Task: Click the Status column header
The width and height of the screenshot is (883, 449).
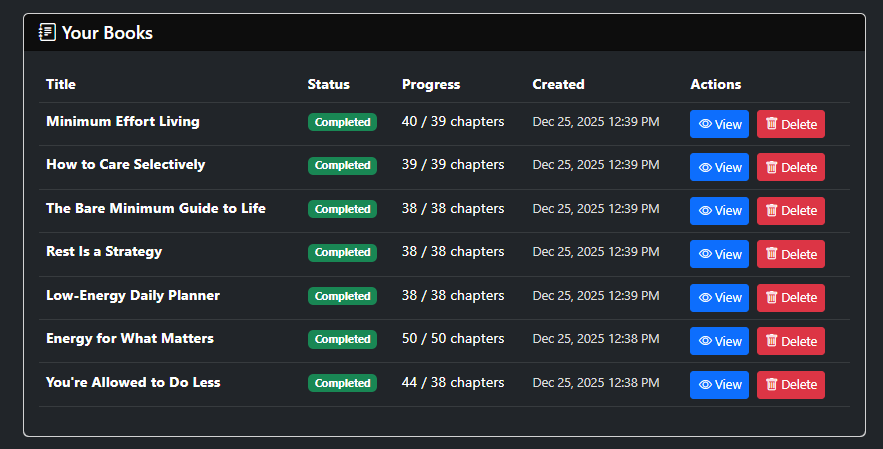Action: (329, 85)
